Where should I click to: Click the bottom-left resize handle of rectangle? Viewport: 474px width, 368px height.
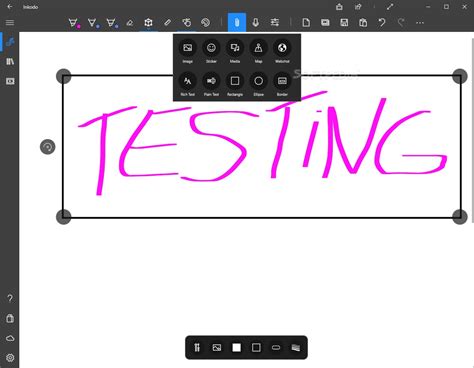click(x=64, y=217)
